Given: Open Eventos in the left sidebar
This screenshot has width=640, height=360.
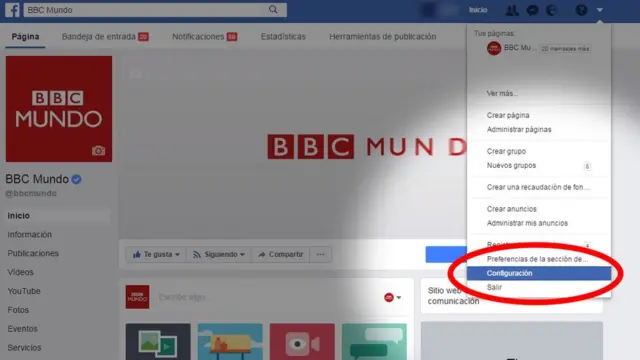Looking at the screenshot, I should [x=22, y=329].
